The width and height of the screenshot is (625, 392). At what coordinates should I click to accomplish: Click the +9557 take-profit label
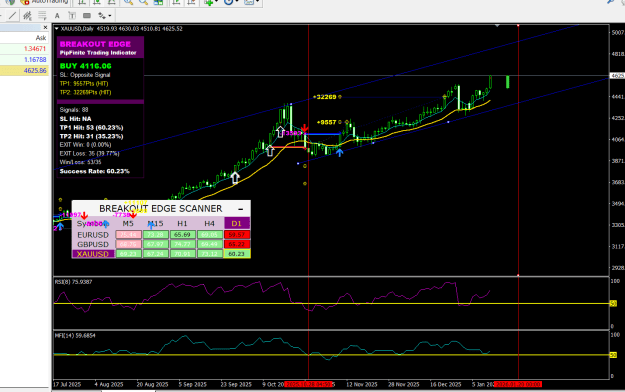click(326, 122)
